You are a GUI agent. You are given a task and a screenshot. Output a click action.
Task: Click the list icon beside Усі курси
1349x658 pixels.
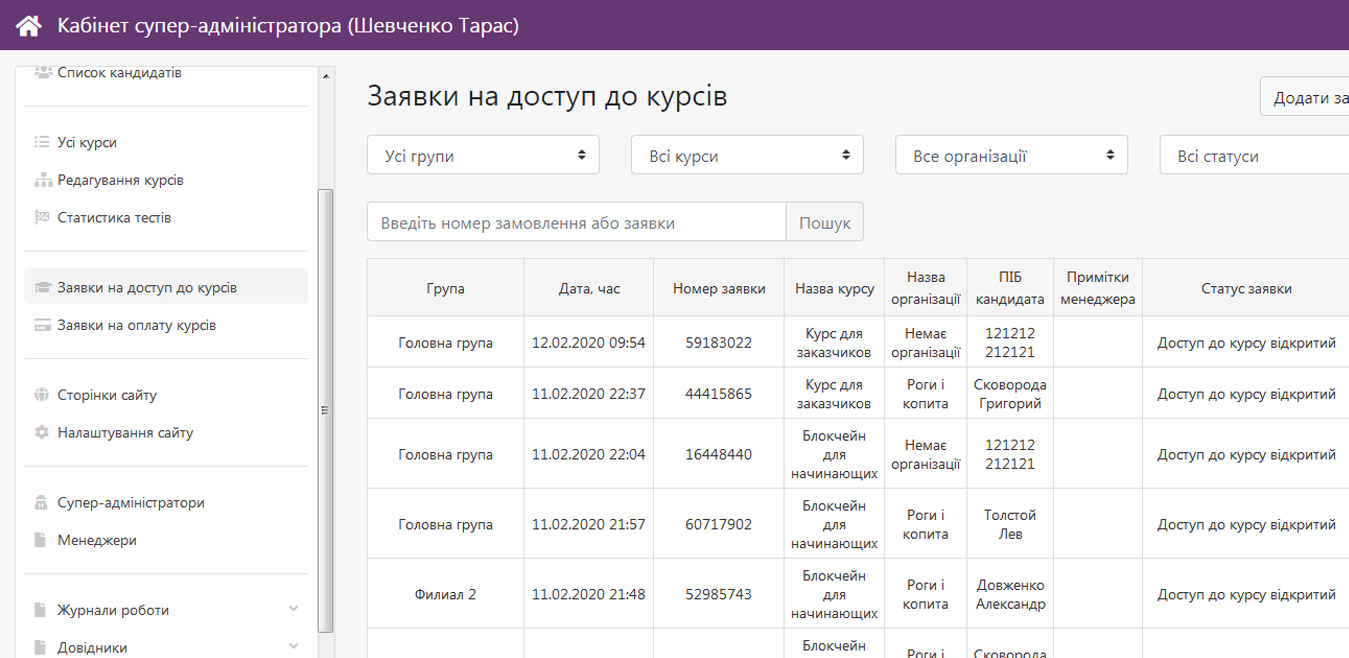(42, 143)
